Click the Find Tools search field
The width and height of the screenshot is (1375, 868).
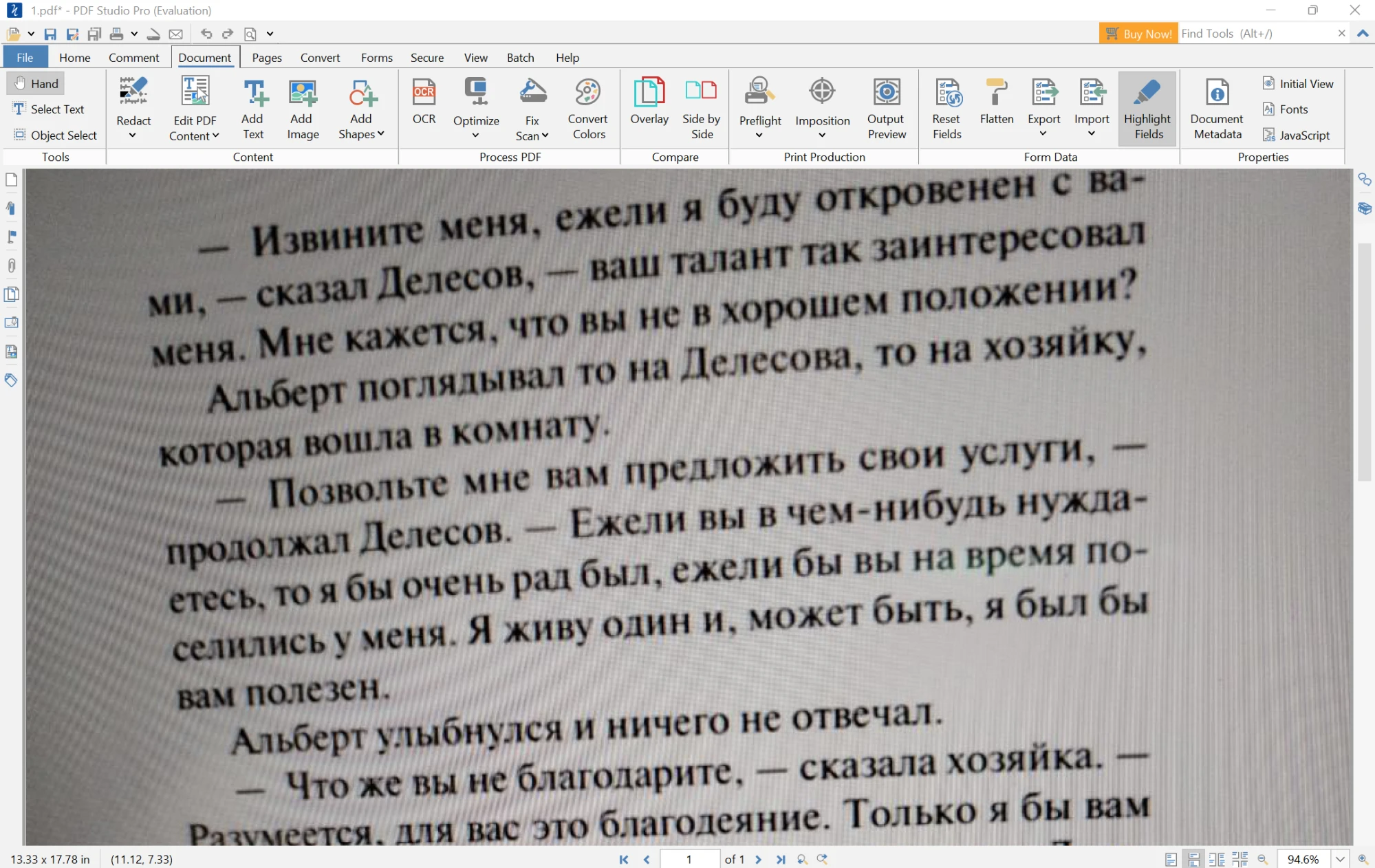pos(1258,33)
